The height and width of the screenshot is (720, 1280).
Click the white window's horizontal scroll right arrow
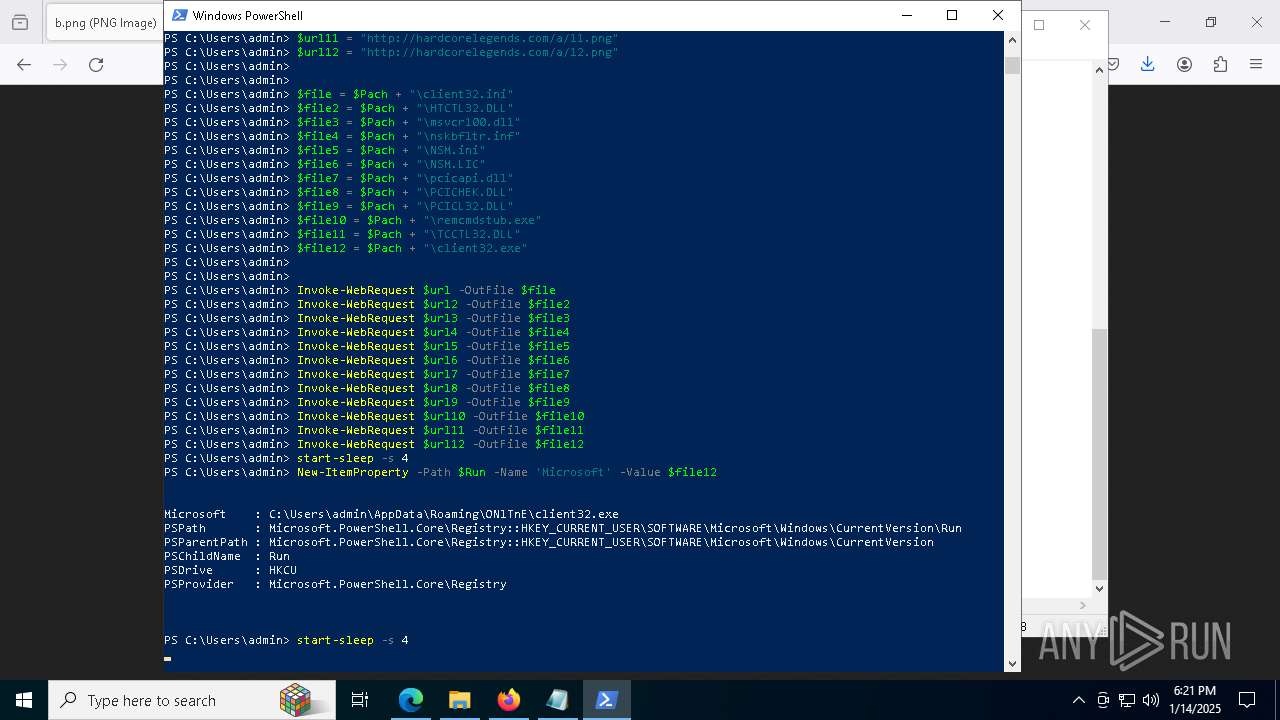(x=1083, y=605)
